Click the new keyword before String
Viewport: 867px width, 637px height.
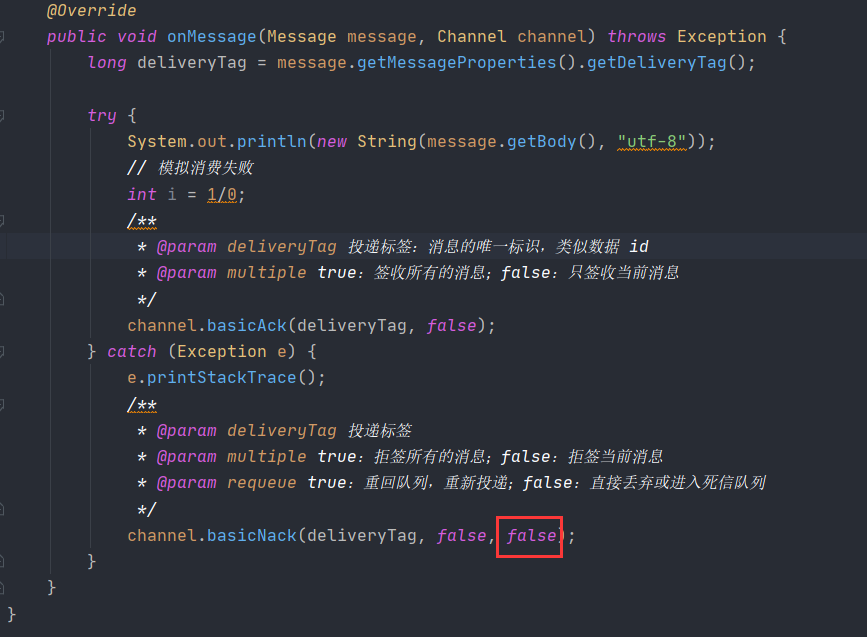coord(332,142)
